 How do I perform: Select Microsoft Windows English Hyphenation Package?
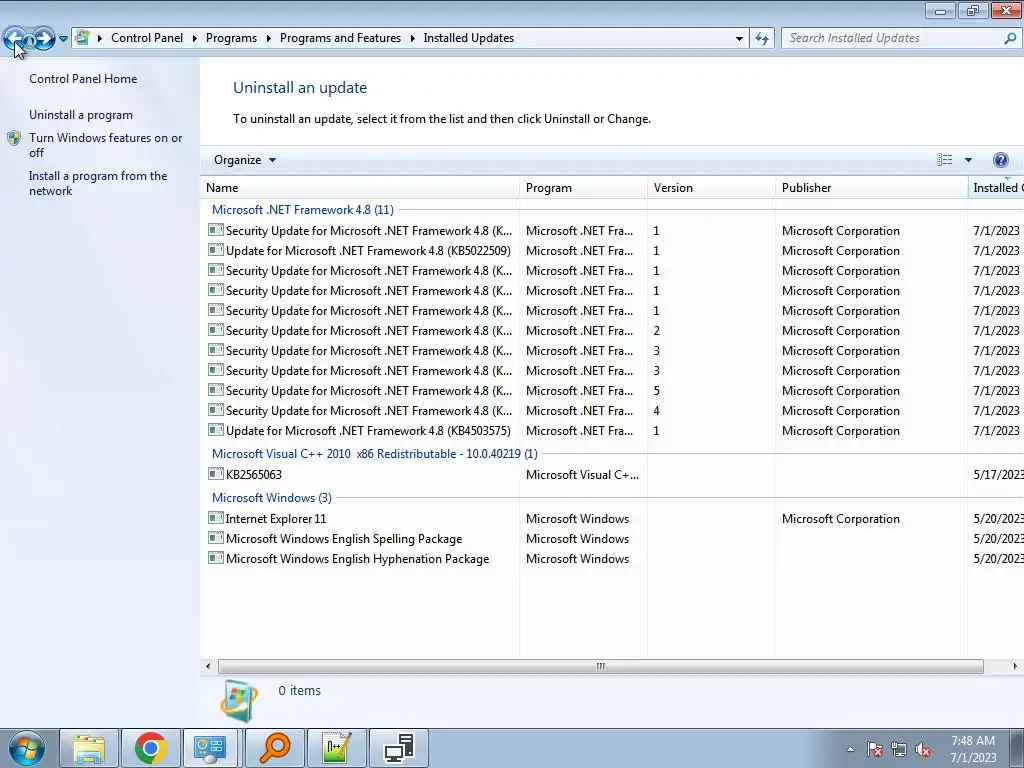coord(357,559)
